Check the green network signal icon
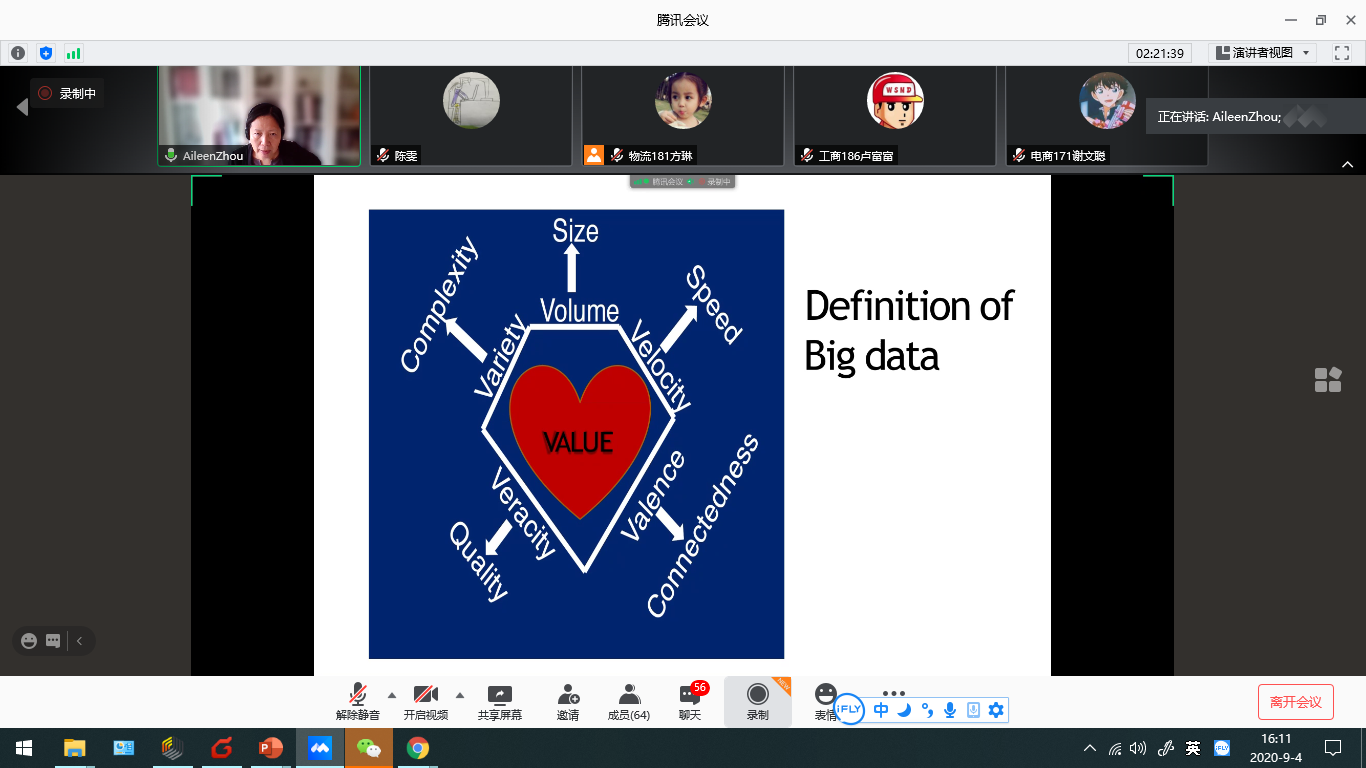Screen dimensions: 1366x768 (x=73, y=53)
